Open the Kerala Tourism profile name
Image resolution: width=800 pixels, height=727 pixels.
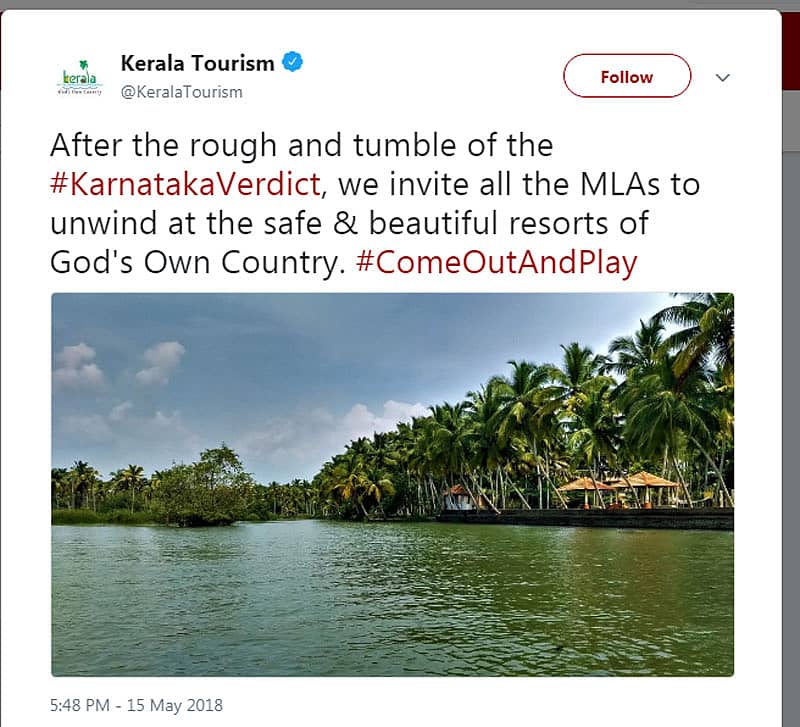coord(197,63)
